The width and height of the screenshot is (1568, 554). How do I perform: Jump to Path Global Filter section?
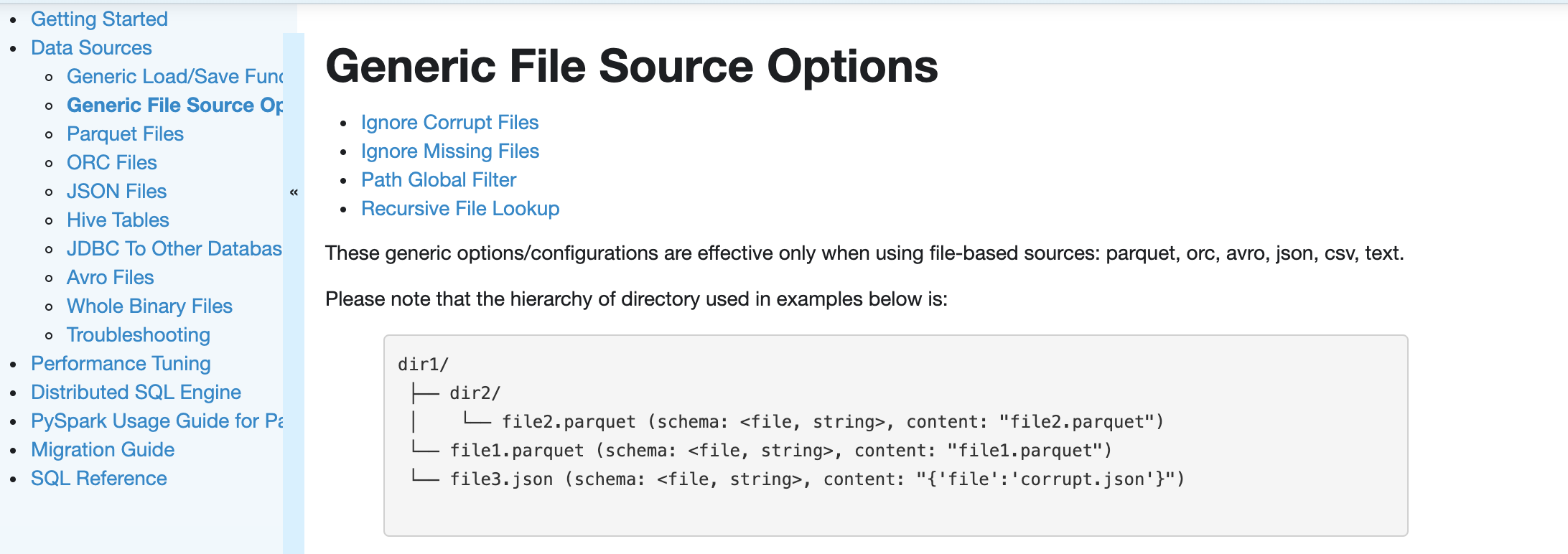pos(439,180)
